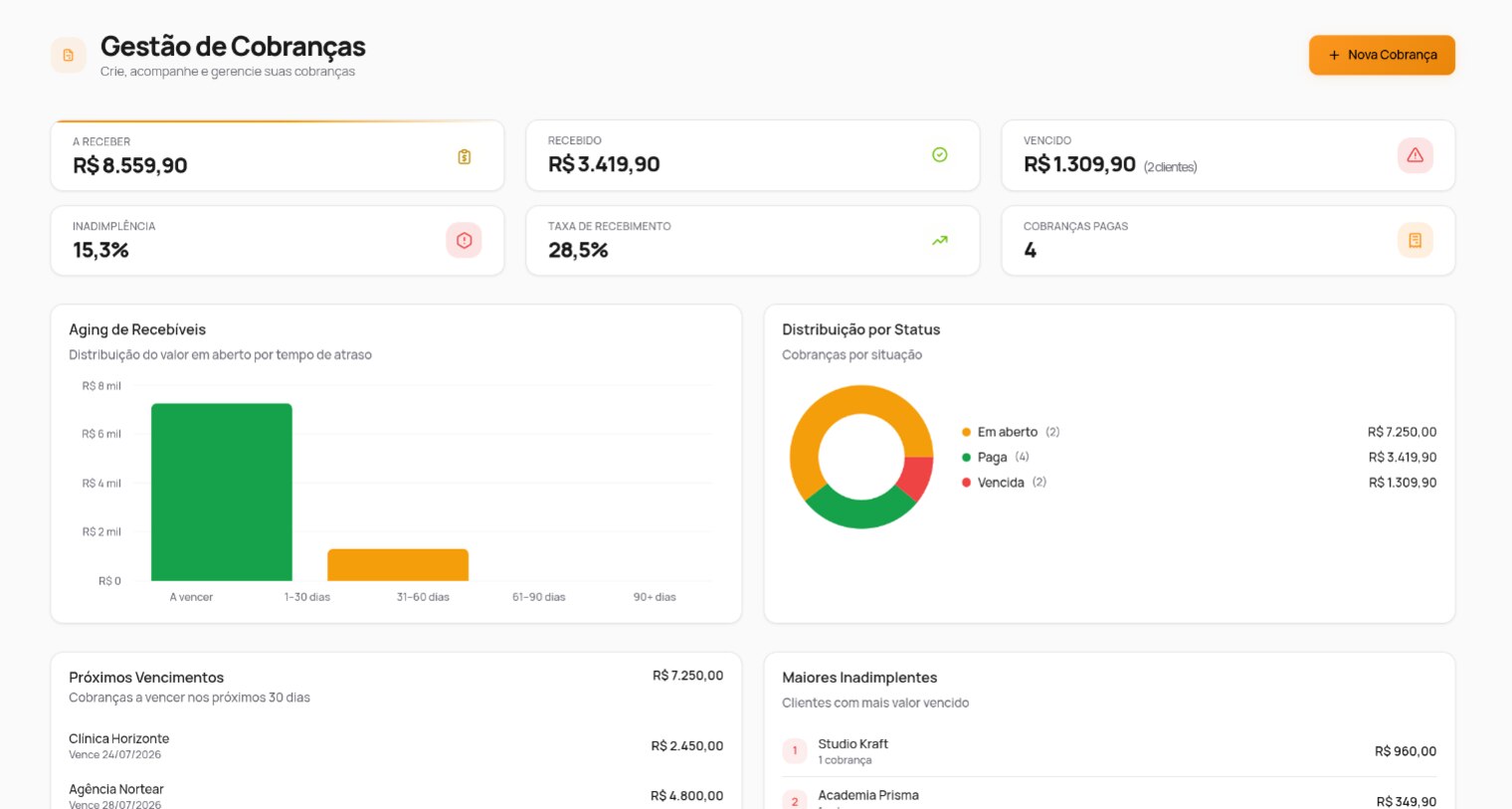
Task: Click the 15,3% Inadimplência value
Action: 100,250
